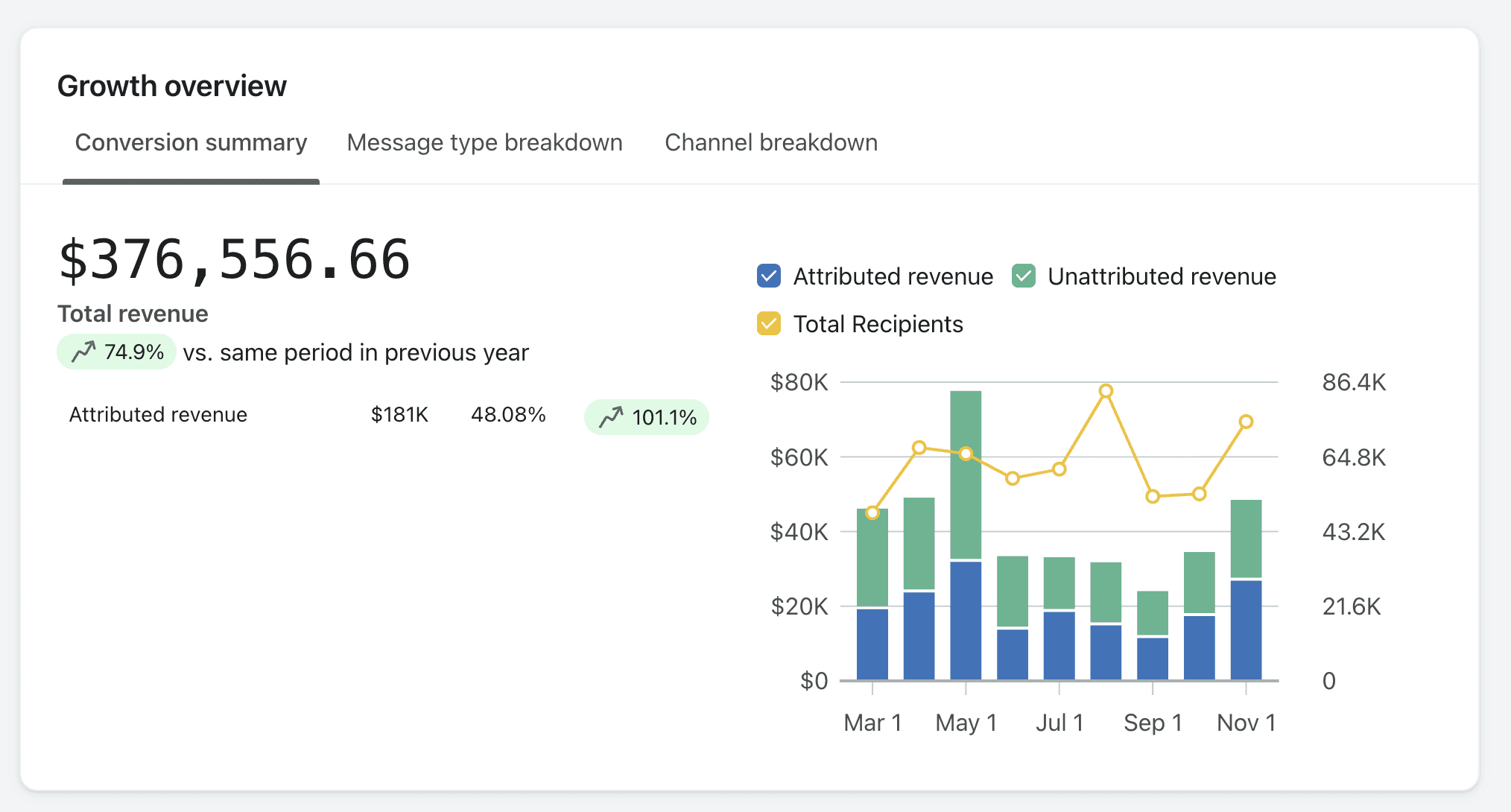Screen dimensions: 1511x812
Task: Uncheck the Unattributed revenue checkbox
Action: pos(1023,276)
